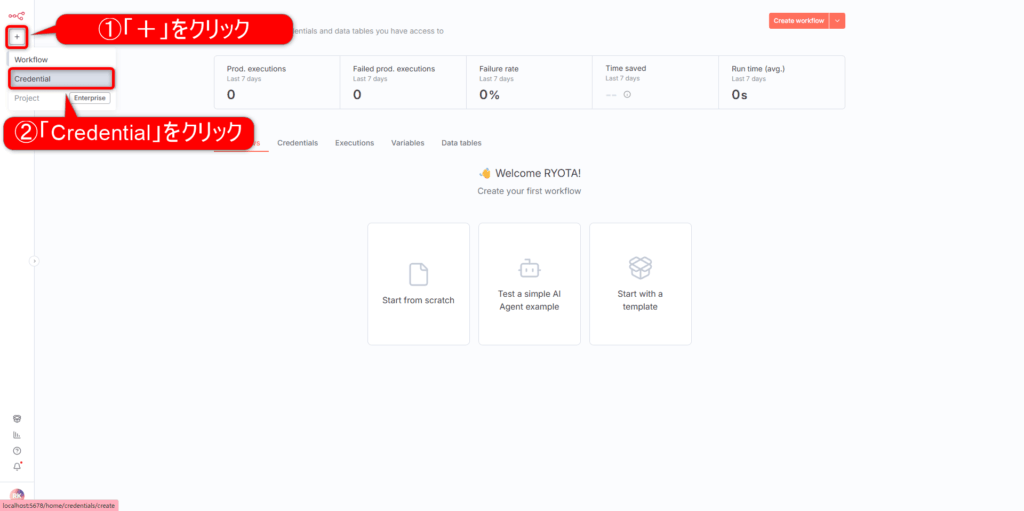Click the Time saved info icon
Viewport: 1024px width, 511px height.
627,95
